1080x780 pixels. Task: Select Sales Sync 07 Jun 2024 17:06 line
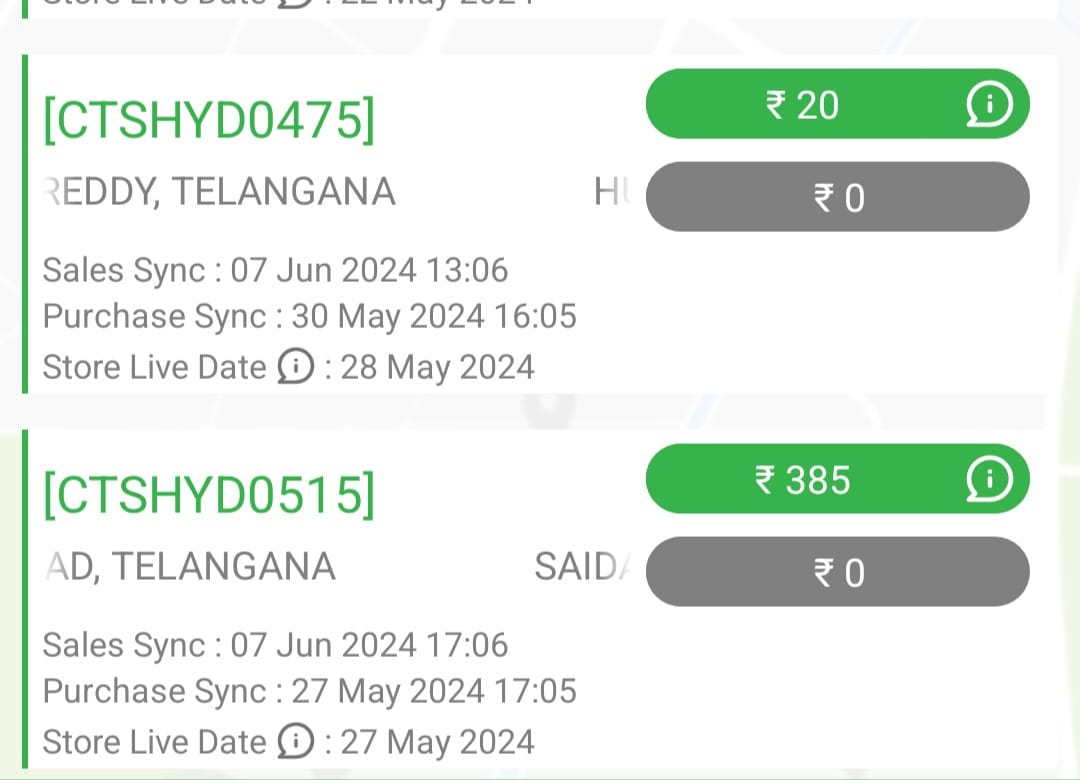(x=275, y=645)
